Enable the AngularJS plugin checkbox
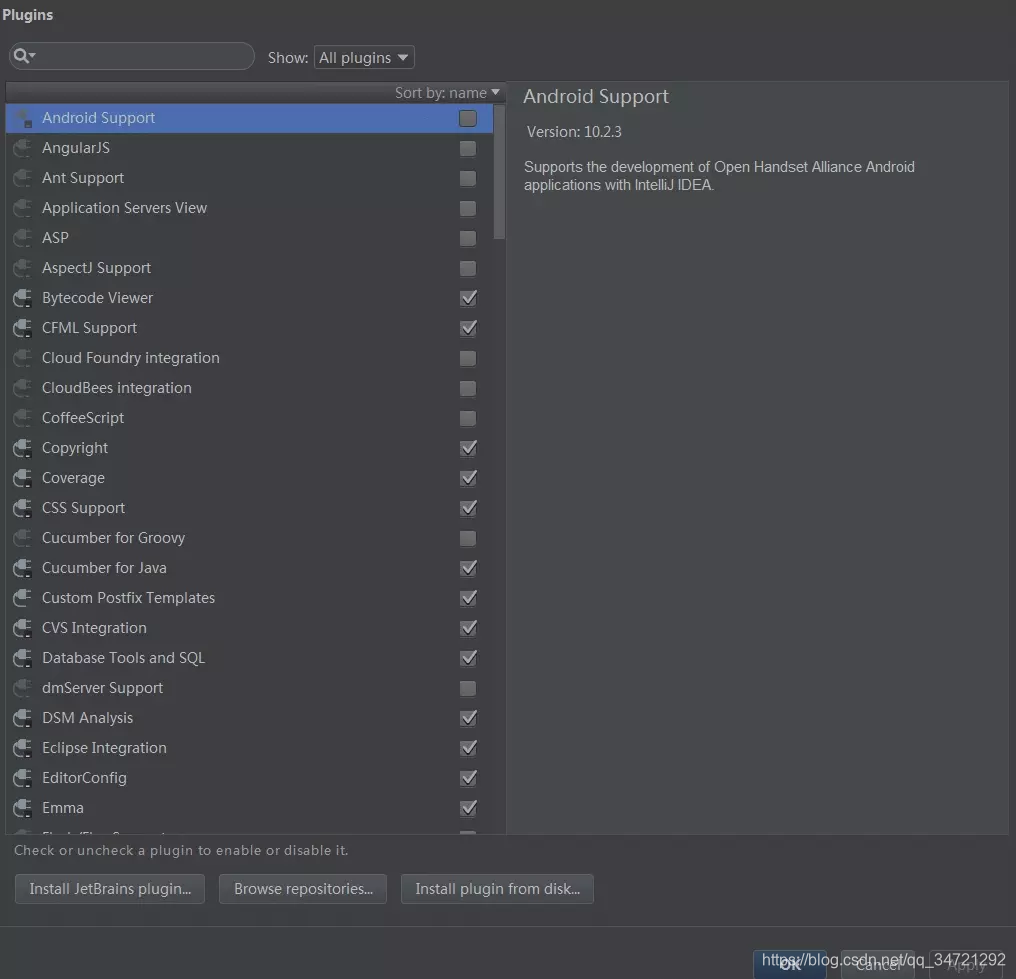This screenshot has width=1016, height=979. (x=468, y=148)
